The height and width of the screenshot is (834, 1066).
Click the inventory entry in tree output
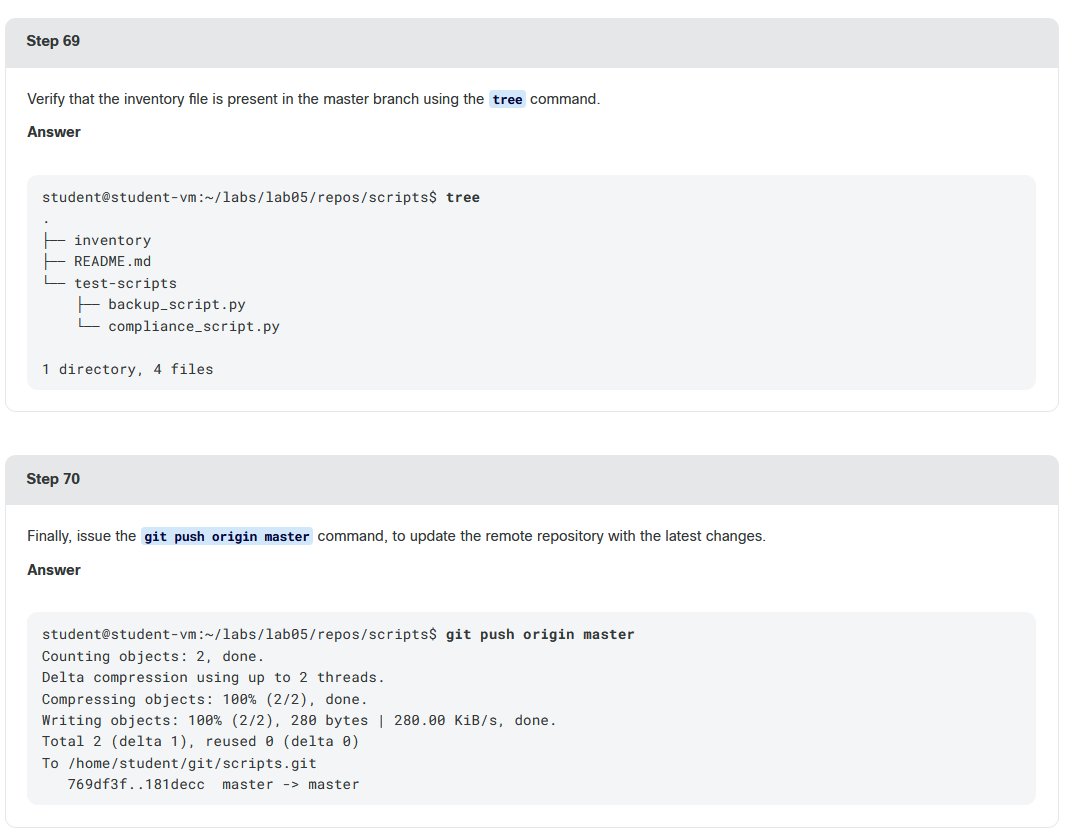(x=112, y=241)
